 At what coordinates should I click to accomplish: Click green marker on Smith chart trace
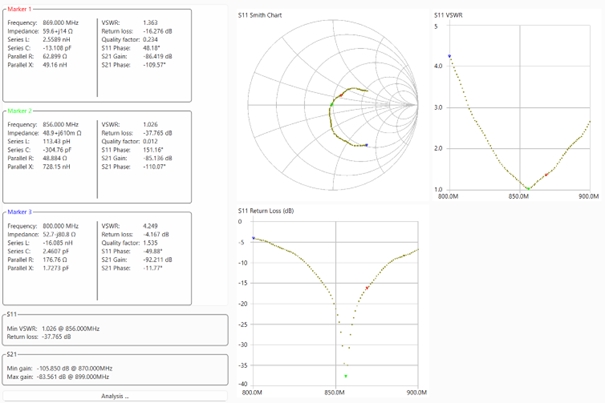tap(331, 105)
